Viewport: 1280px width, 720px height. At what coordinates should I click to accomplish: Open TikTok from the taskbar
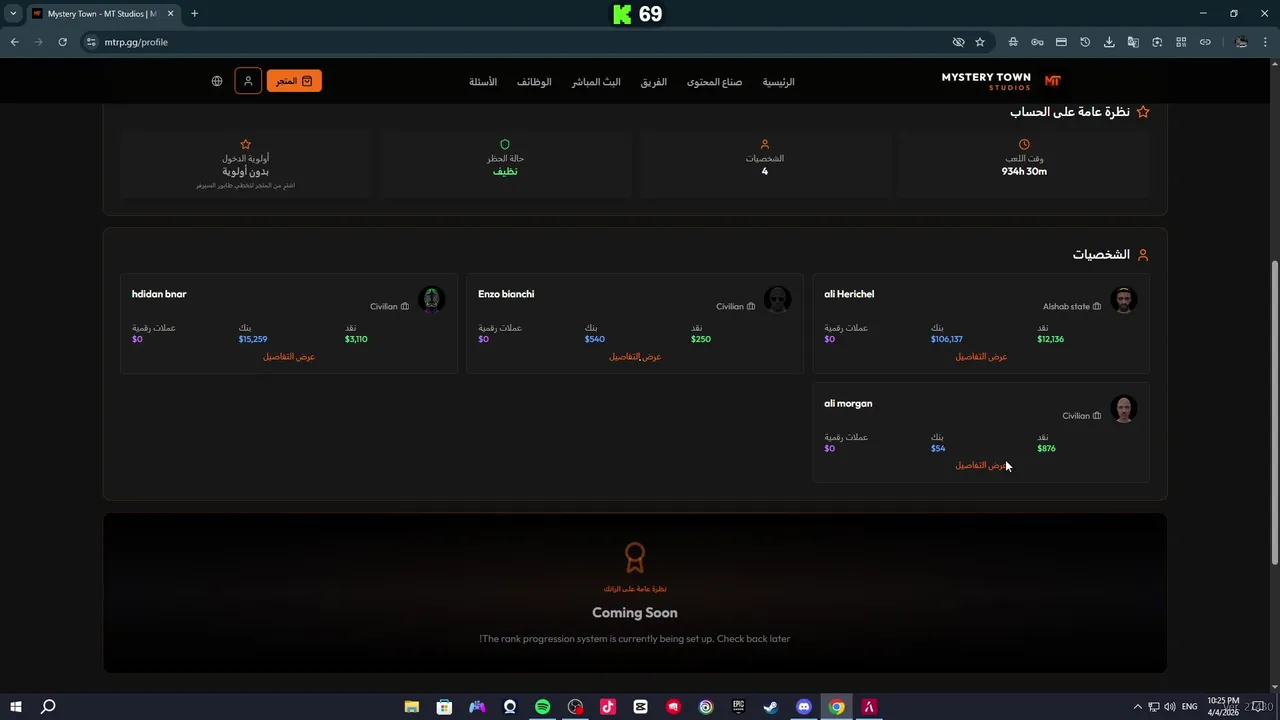click(607, 707)
